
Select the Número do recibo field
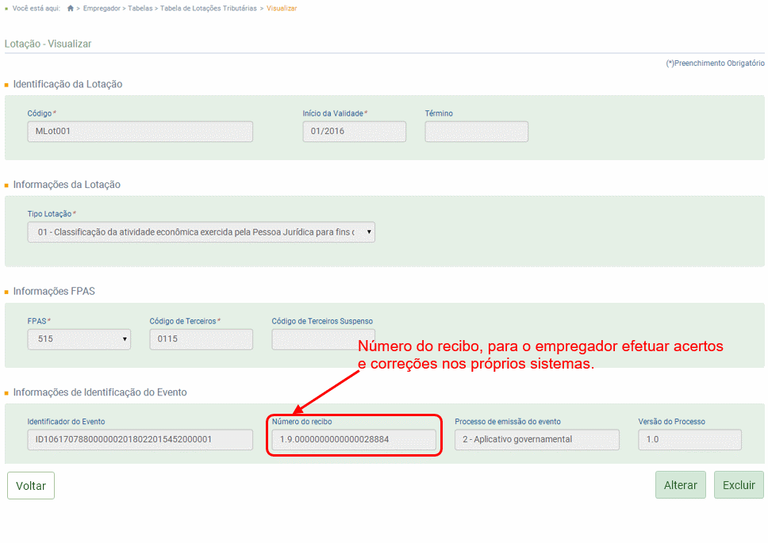(354, 440)
